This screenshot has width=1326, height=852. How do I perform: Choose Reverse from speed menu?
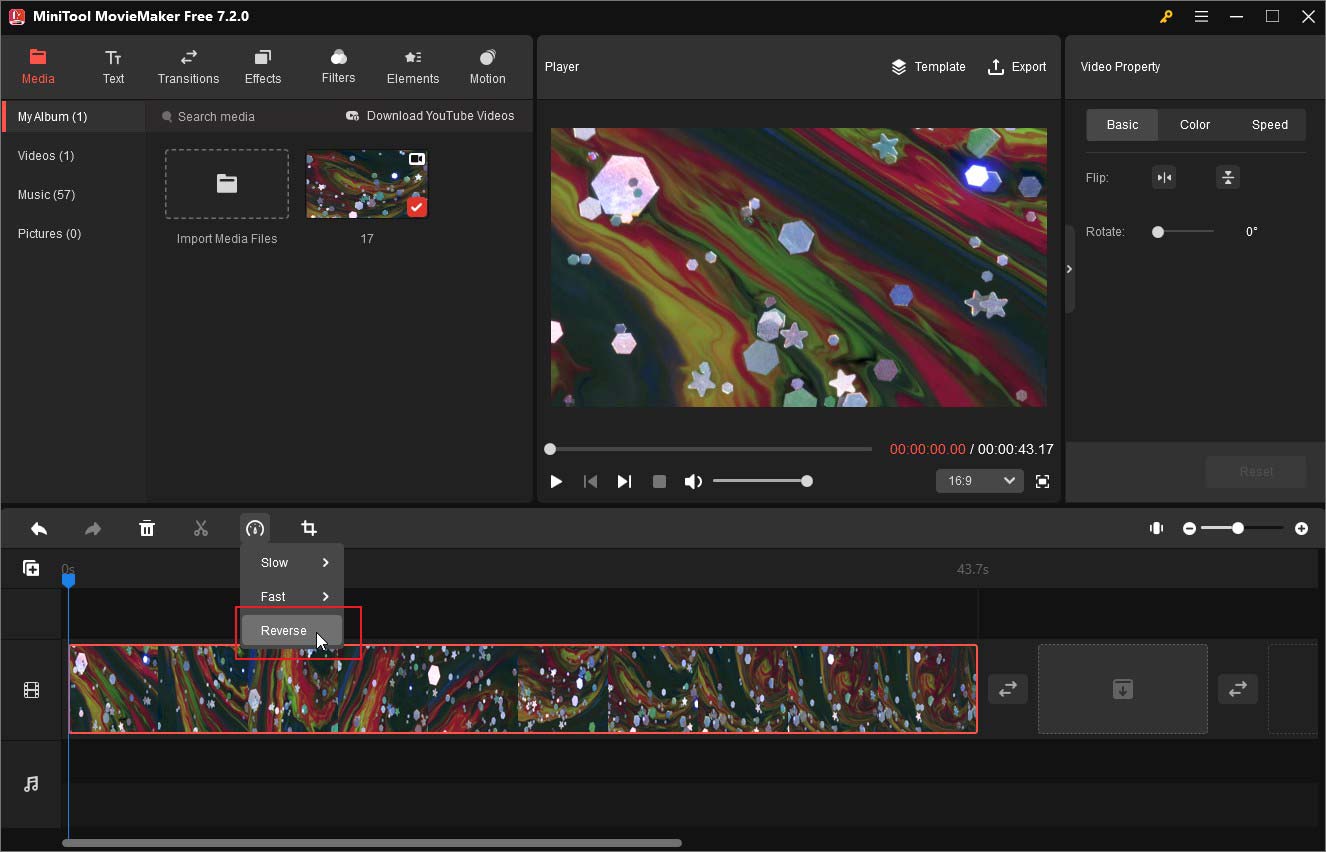[292, 631]
